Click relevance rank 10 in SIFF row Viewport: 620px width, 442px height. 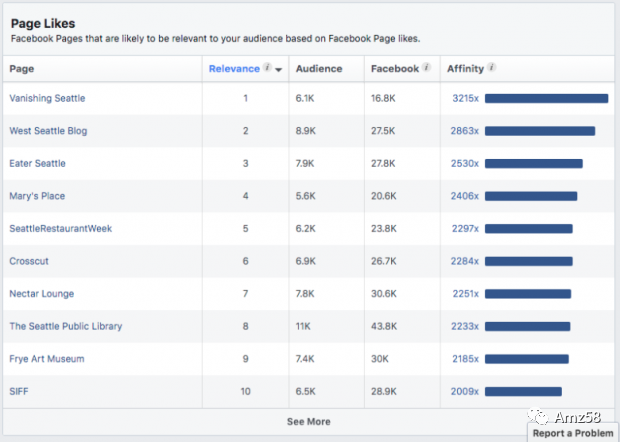click(246, 391)
